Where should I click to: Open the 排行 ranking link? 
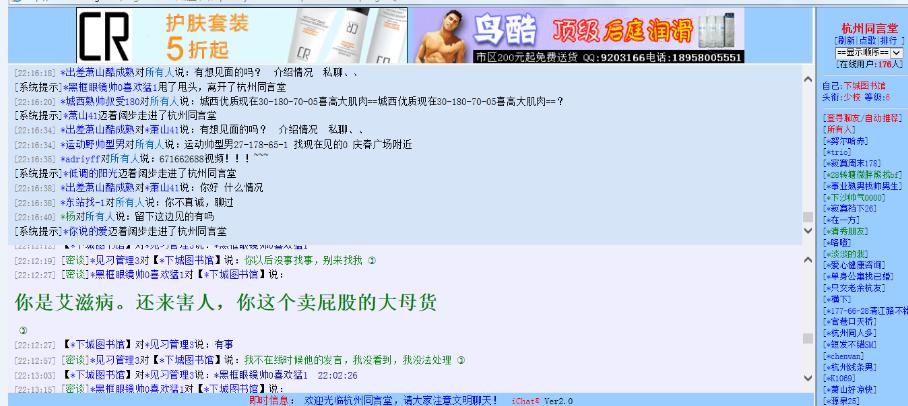(x=889, y=40)
